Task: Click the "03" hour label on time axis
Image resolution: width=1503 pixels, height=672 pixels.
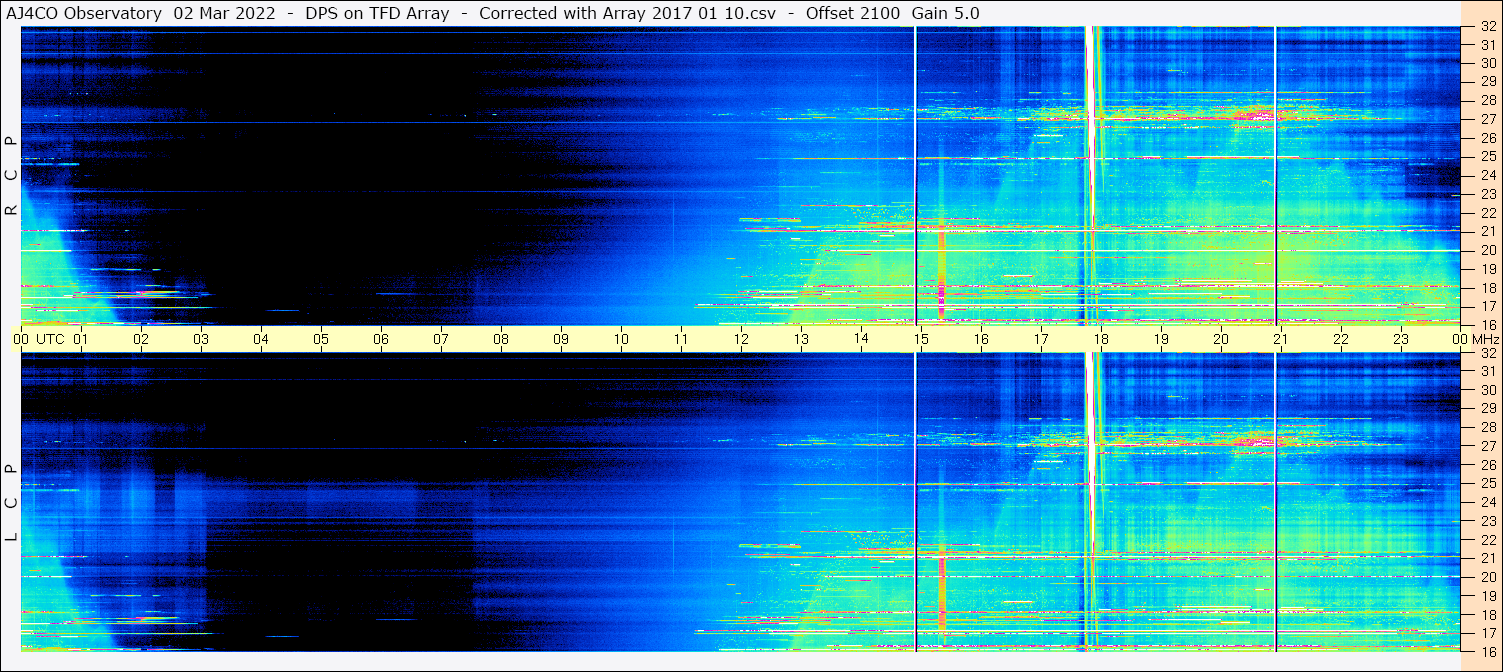Action: [x=201, y=339]
